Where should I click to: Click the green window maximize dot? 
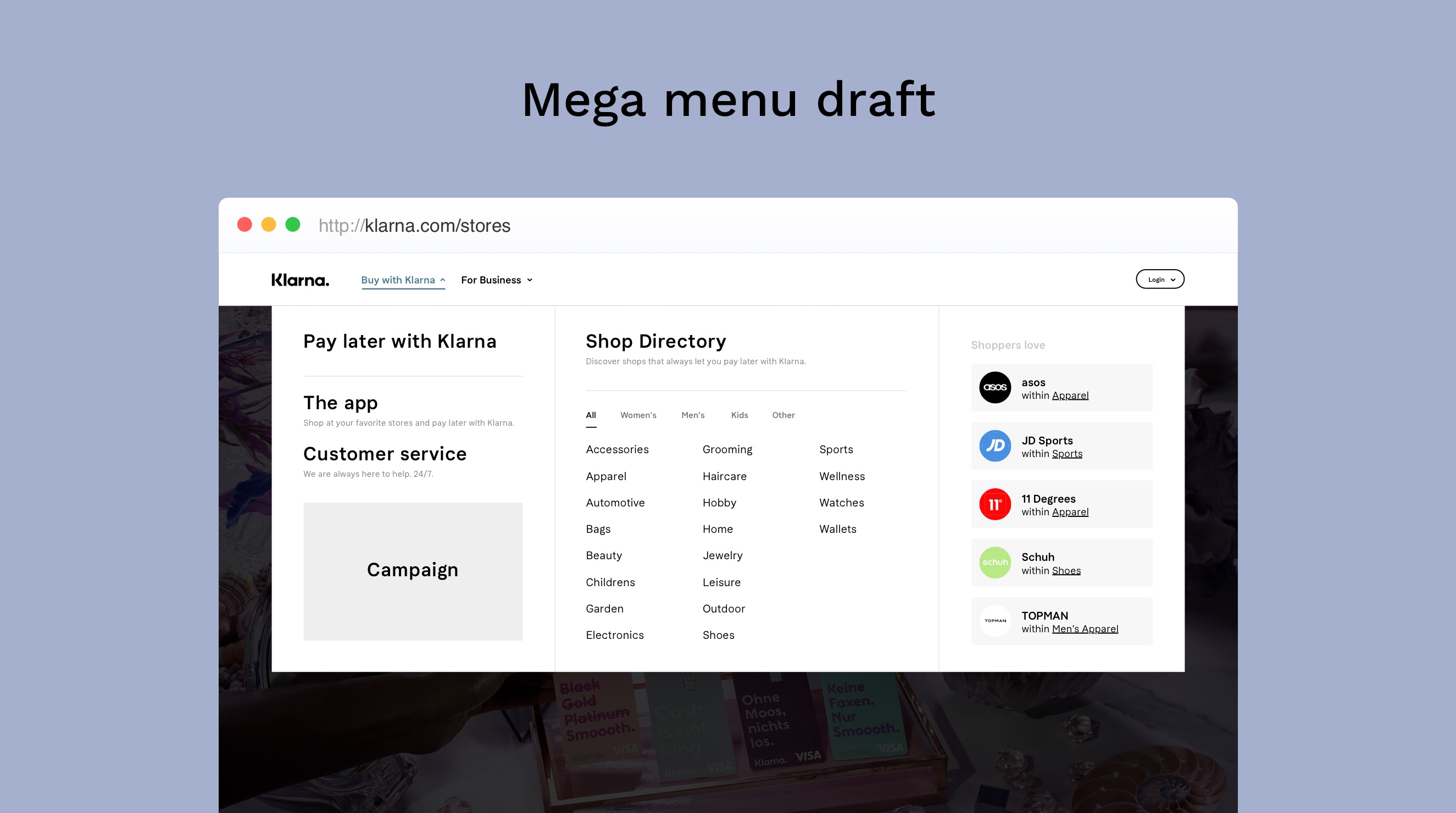tap(293, 225)
